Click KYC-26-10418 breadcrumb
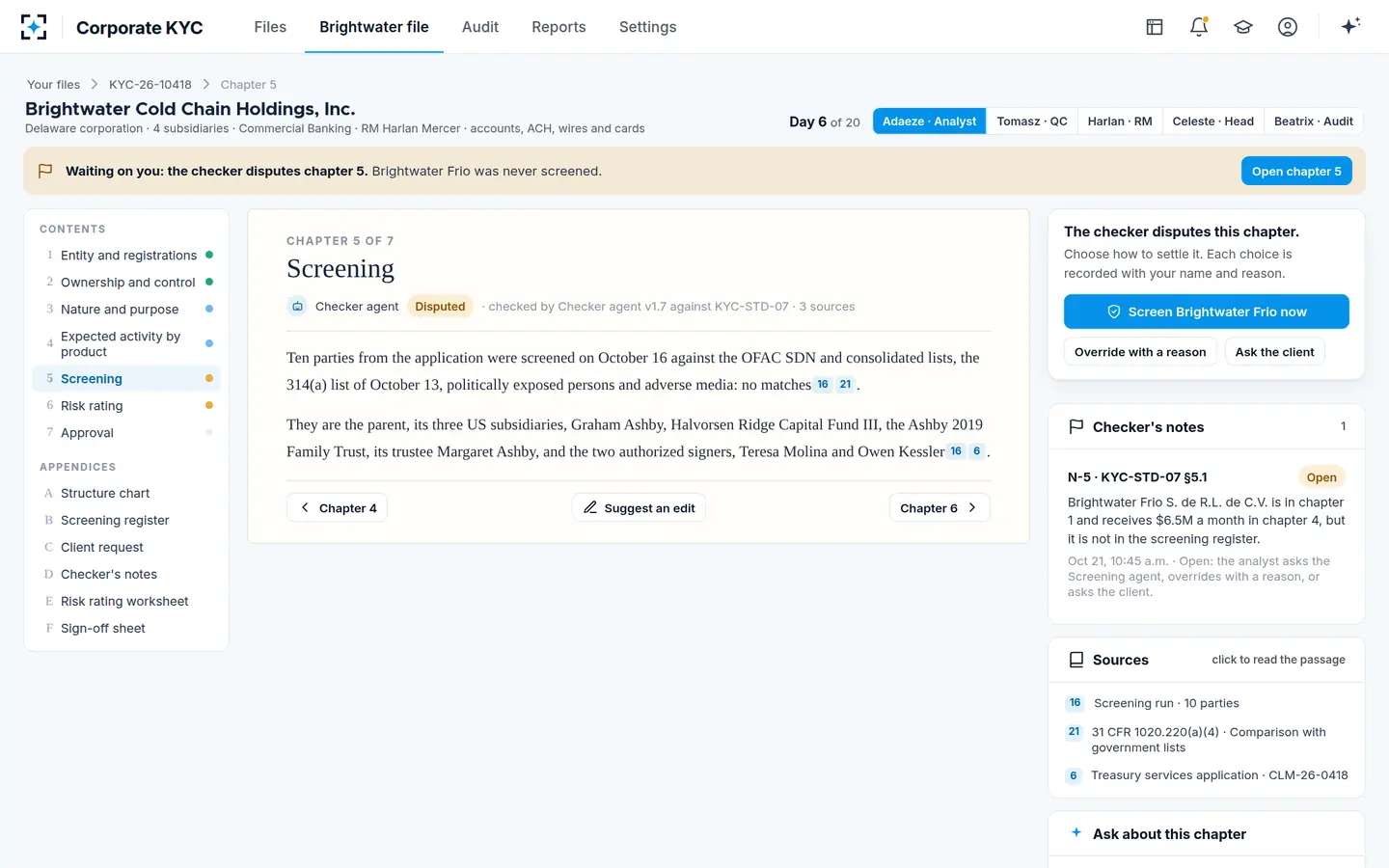 pos(150,85)
